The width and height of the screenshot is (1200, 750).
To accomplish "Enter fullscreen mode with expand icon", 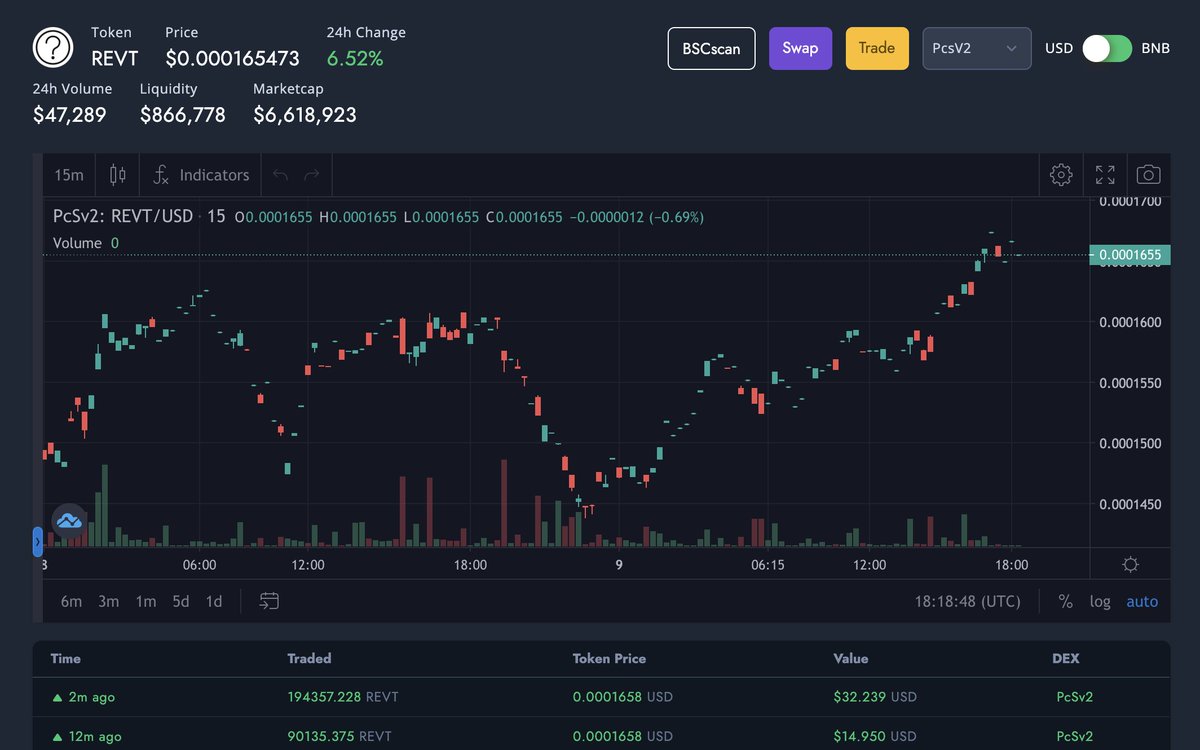I will [x=1104, y=174].
